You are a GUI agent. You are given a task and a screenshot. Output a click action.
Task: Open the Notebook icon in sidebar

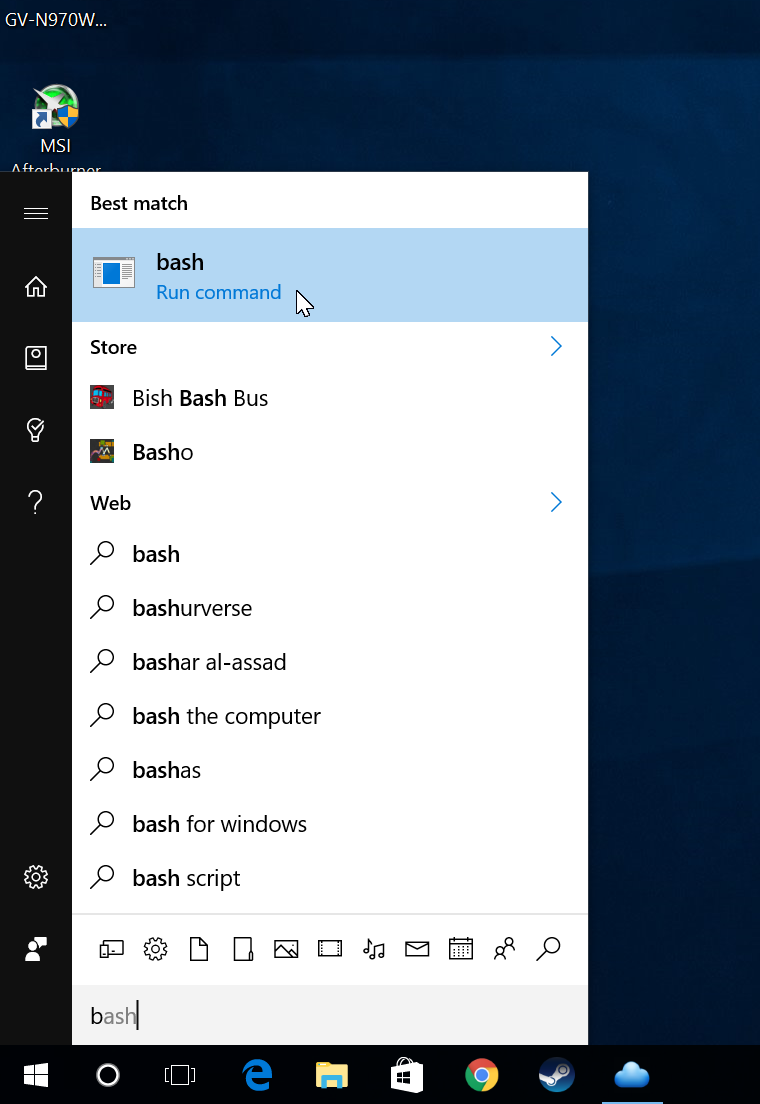[x=36, y=358]
